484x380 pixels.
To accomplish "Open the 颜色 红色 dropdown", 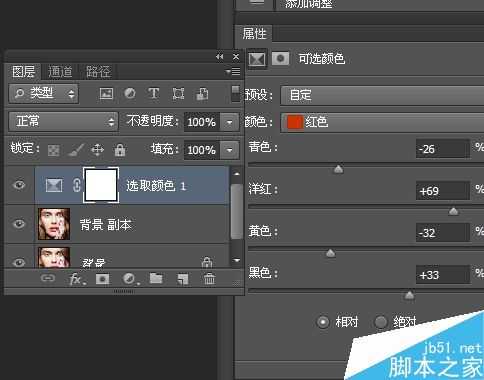I will [382, 122].
